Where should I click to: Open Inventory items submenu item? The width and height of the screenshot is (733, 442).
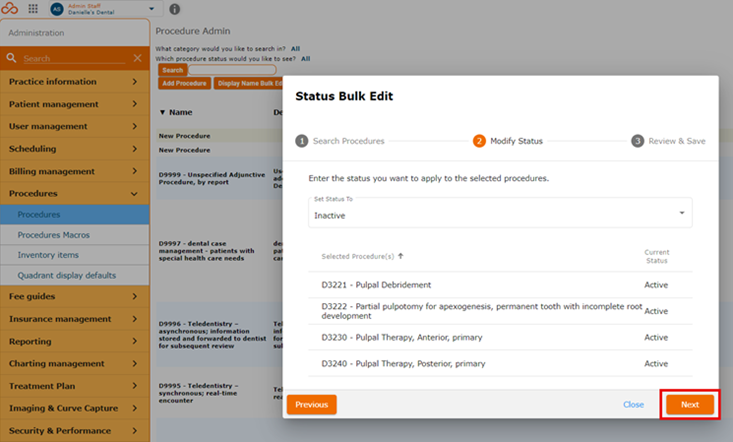click(75, 255)
